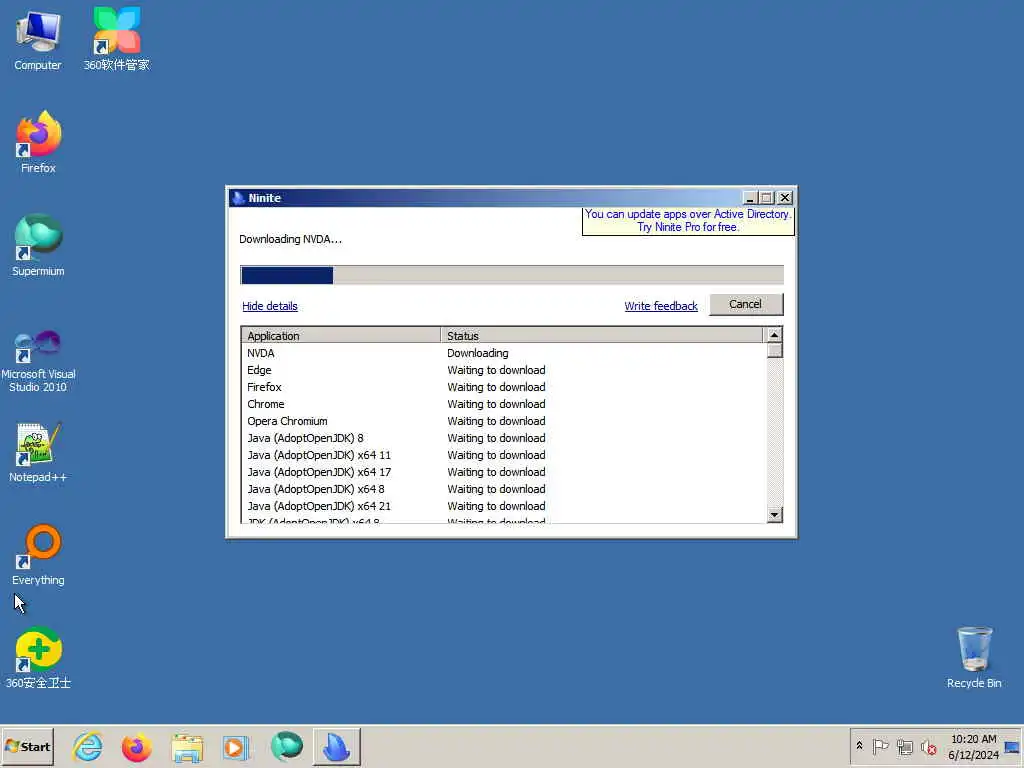Open Windows Media Player from taskbar
Screen dimensions: 1024x768
tap(236, 746)
